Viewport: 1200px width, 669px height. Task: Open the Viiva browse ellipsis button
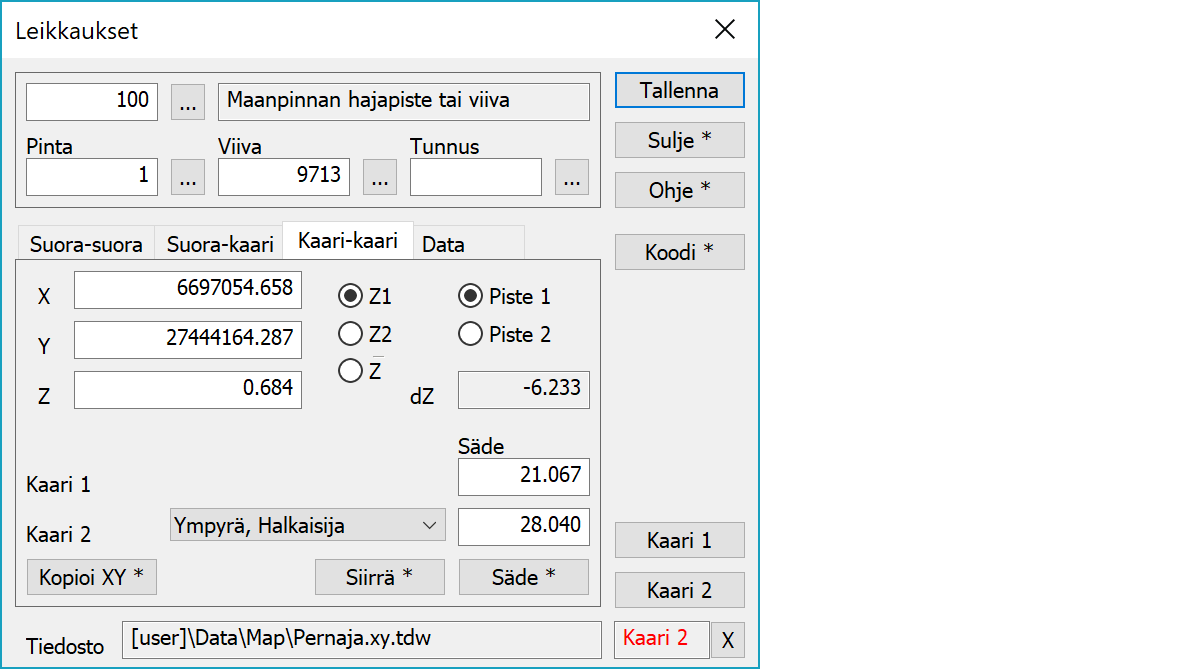click(379, 177)
